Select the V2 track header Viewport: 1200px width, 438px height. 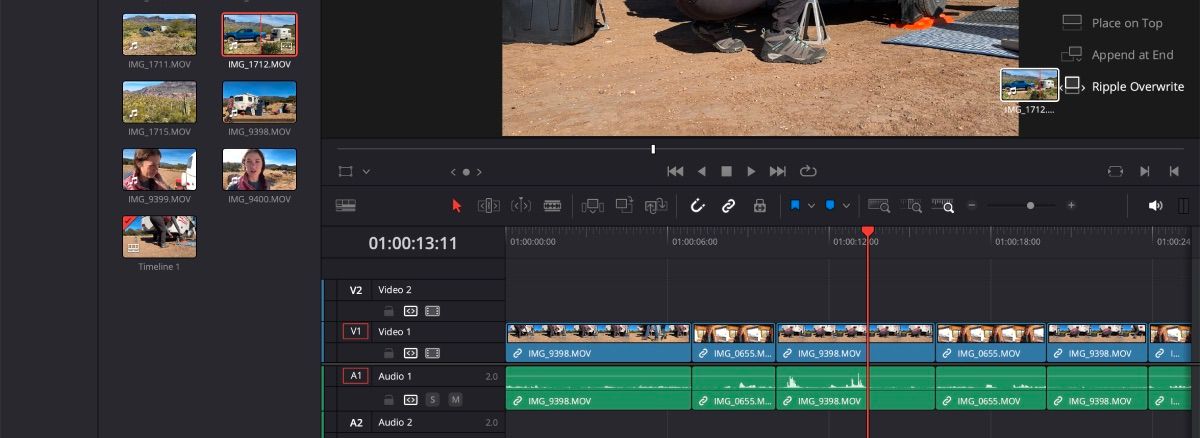point(355,290)
